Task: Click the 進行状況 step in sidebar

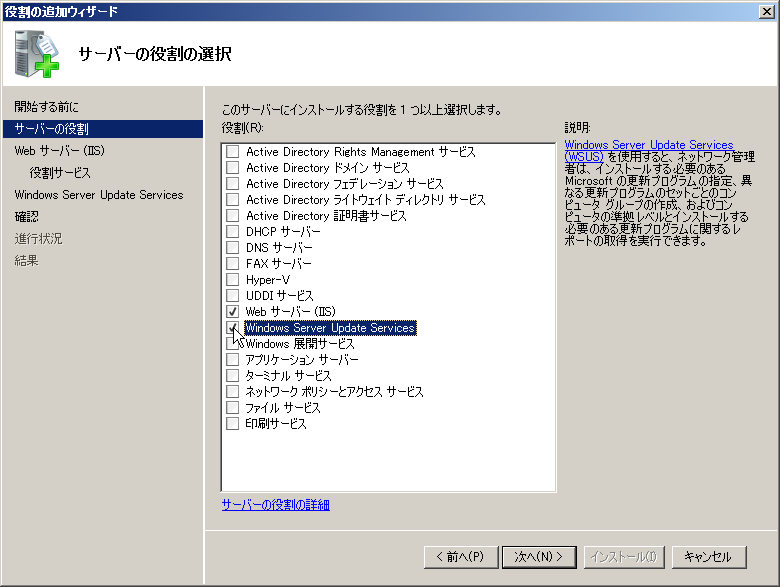Action: [x=38, y=238]
